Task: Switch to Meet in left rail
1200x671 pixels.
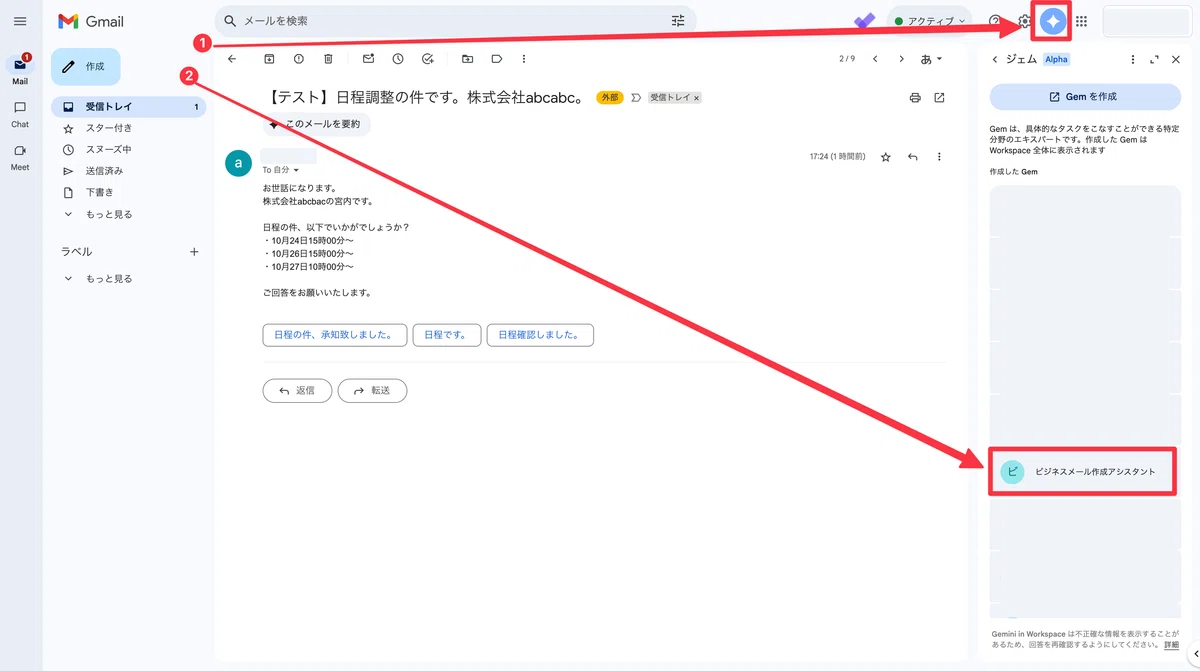Action: 20,157
